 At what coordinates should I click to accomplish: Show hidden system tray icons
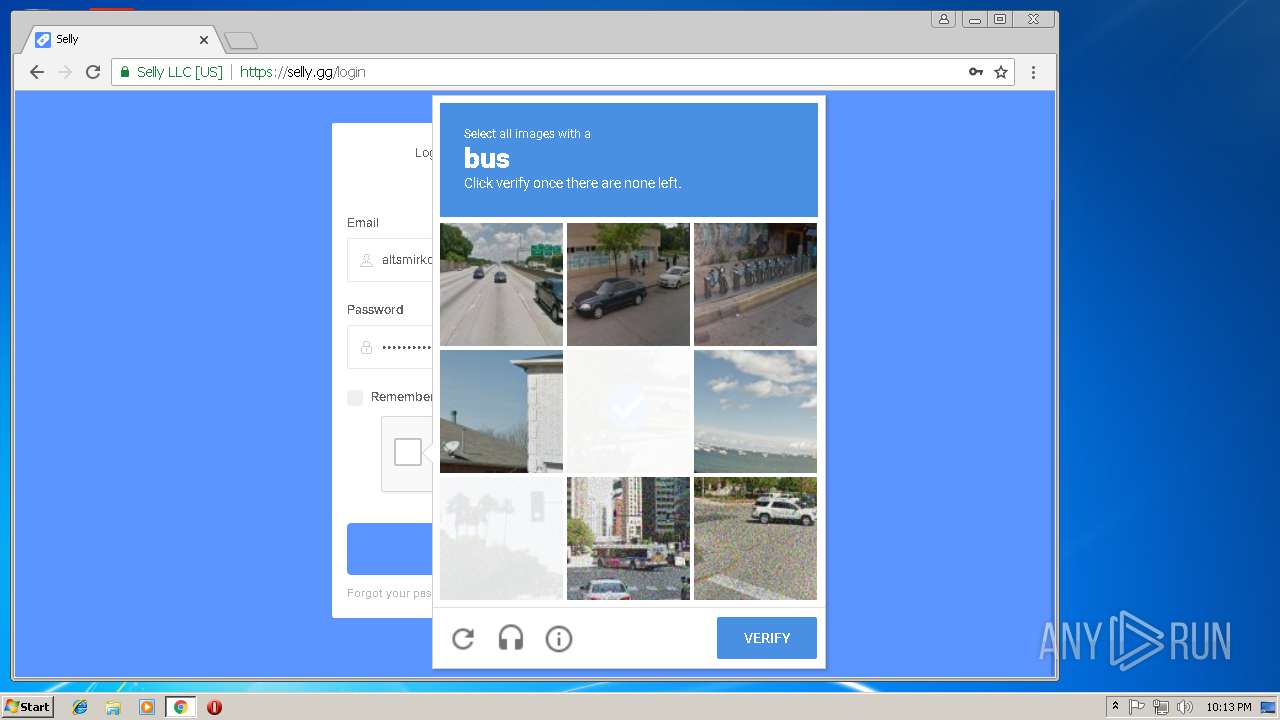tap(1115, 707)
